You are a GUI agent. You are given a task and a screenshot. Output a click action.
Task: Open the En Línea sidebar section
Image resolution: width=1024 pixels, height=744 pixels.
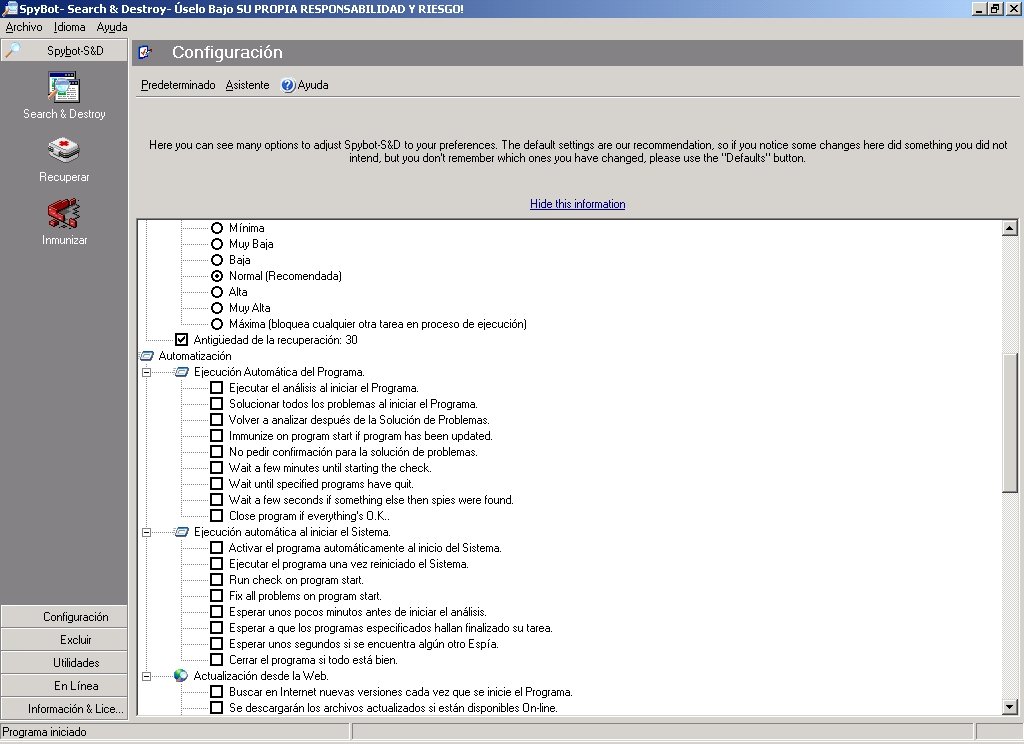point(64,685)
